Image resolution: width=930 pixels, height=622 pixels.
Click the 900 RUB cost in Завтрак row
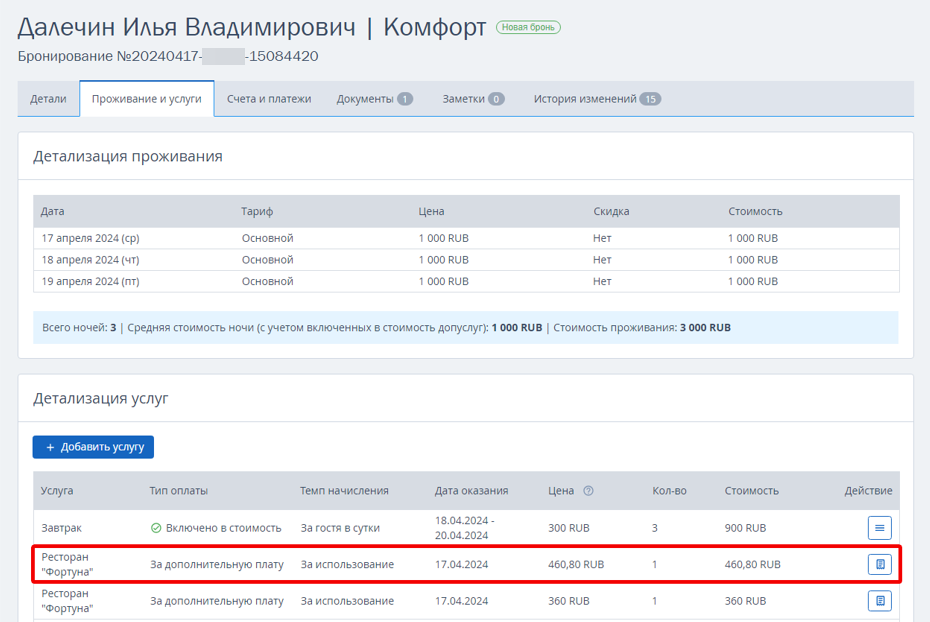pyautogui.click(x=745, y=528)
